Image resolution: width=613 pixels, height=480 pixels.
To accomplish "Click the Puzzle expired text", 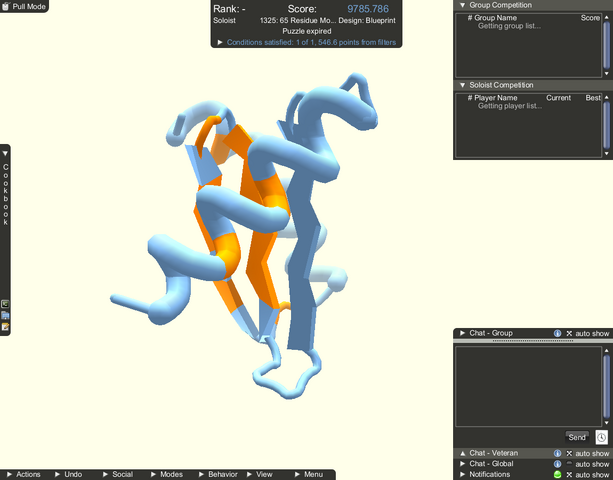I will tap(307, 31).
